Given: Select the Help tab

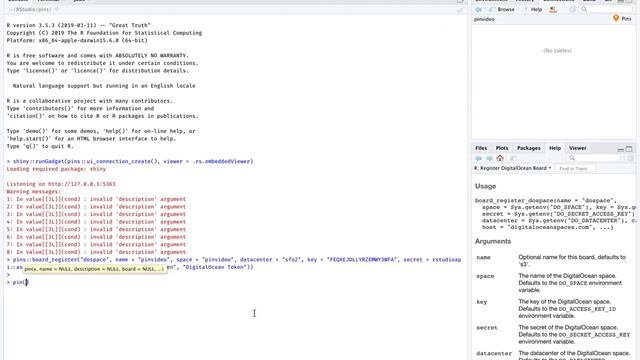Looking at the screenshot, I should coord(555,148).
